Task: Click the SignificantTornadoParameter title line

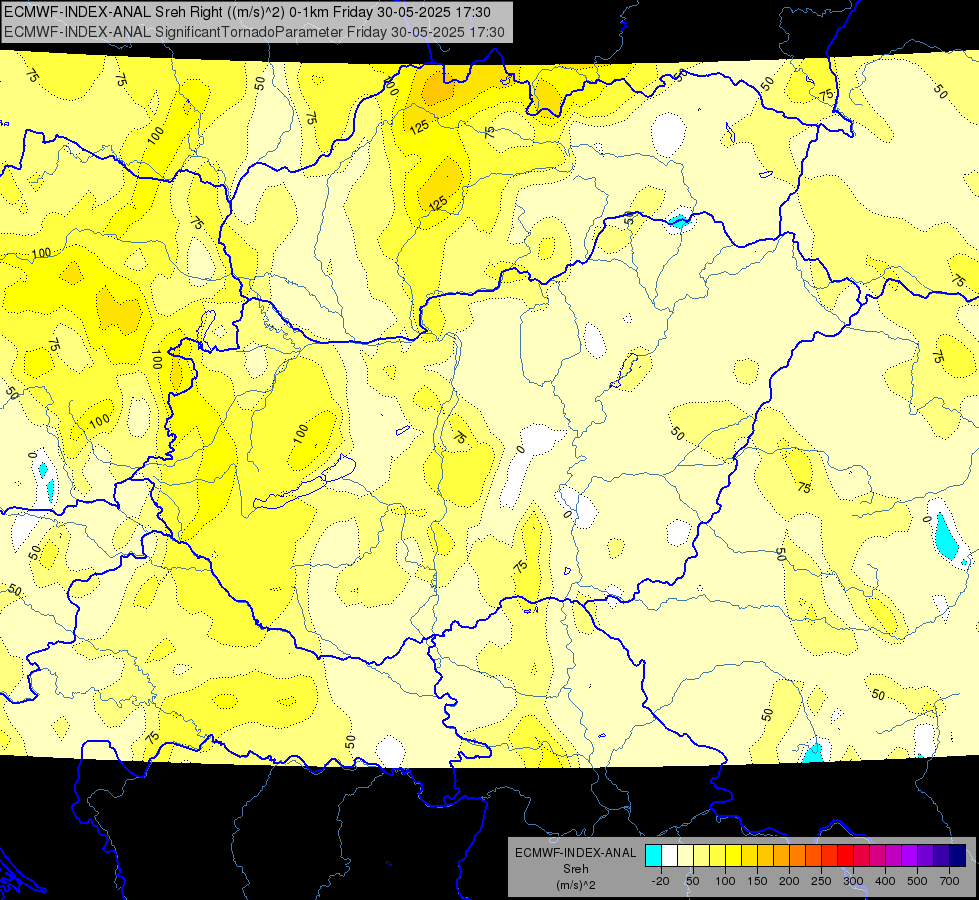Action: tap(254, 32)
